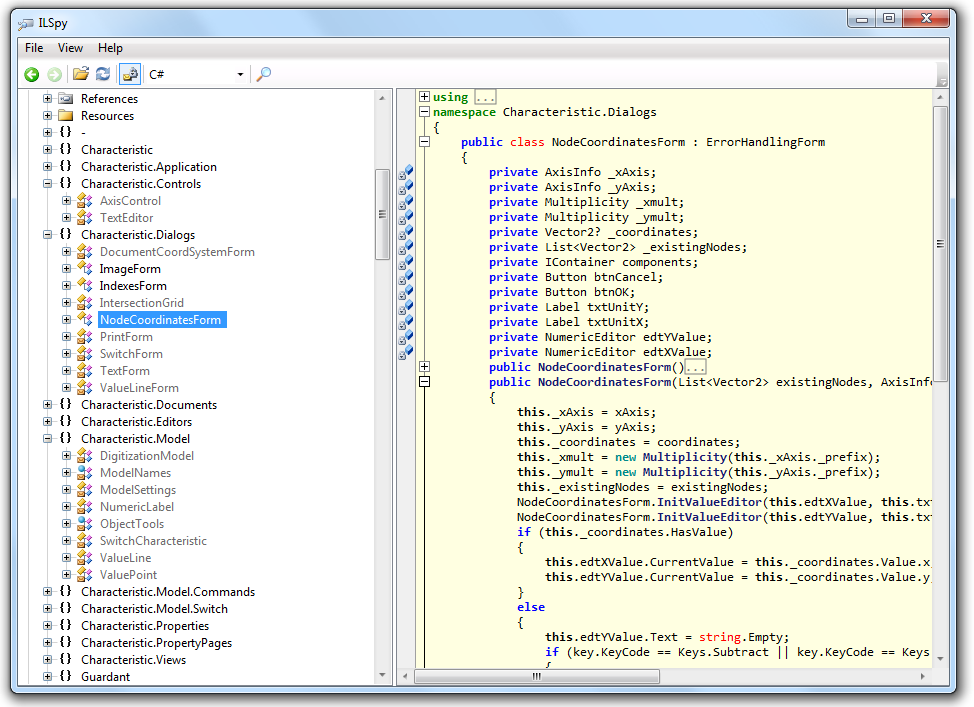Expand the NodeCoordinatesForm class node
This screenshot has width=974, height=707.
point(66,319)
